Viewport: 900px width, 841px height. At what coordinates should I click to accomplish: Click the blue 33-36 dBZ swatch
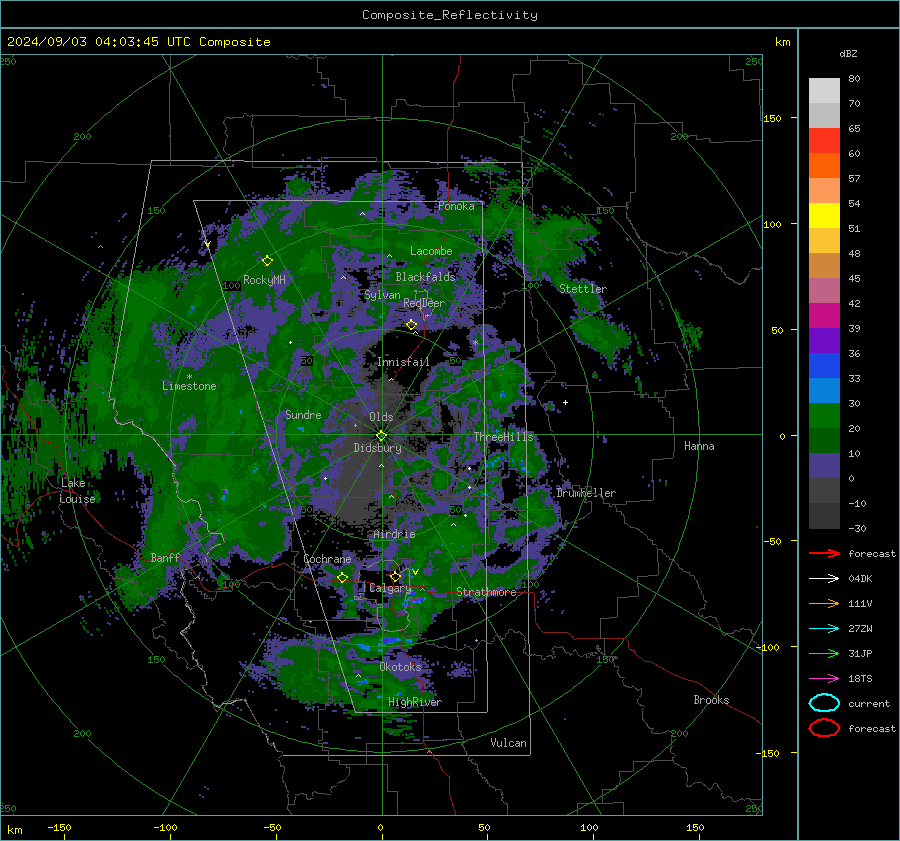click(x=824, y=366)
